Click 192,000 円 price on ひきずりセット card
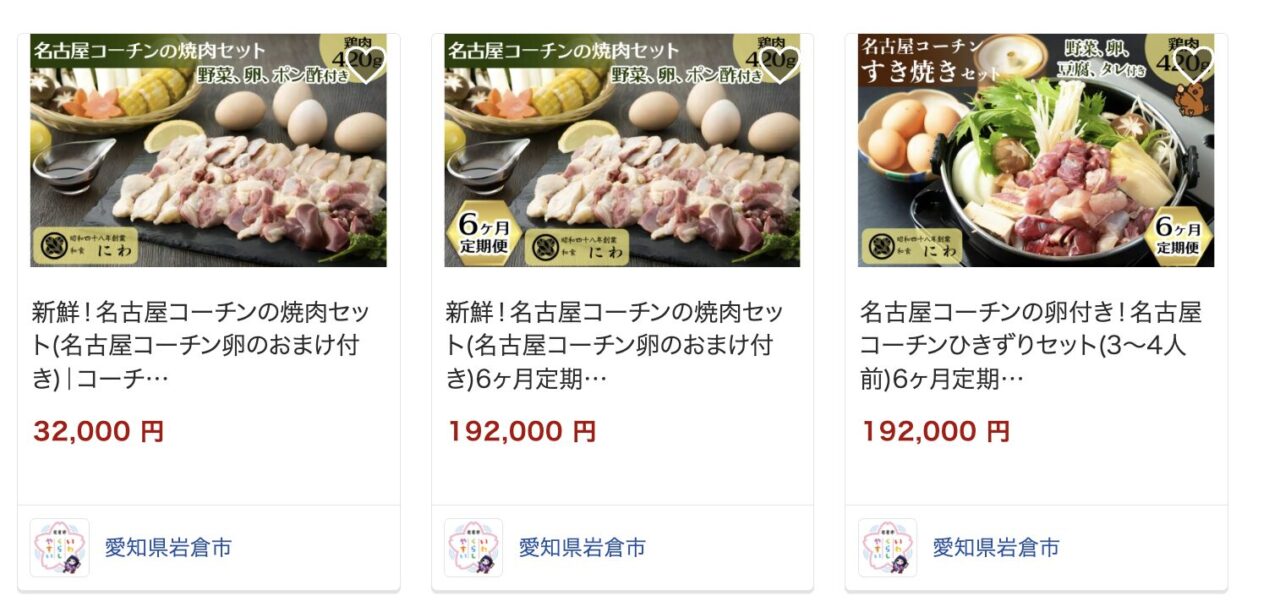This screenshot has height=612, width=1280. coord(936,431)
